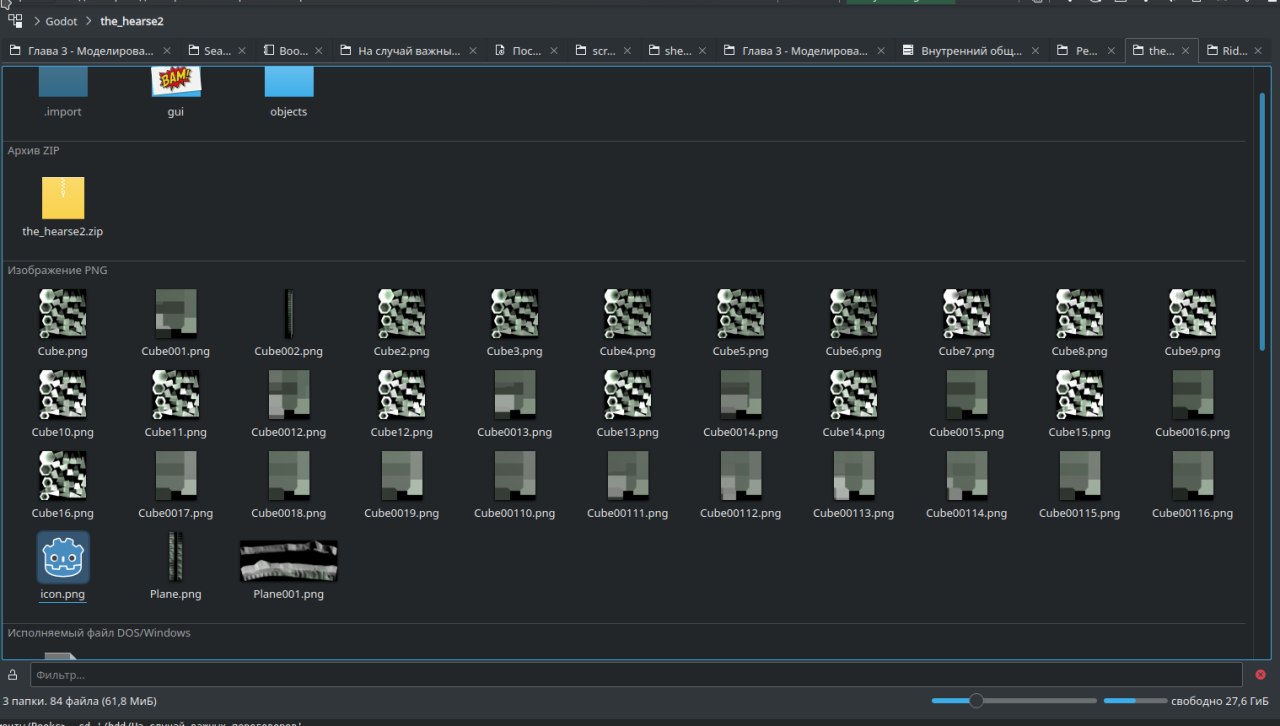Select the Godot icon.png file

[63, 558]
